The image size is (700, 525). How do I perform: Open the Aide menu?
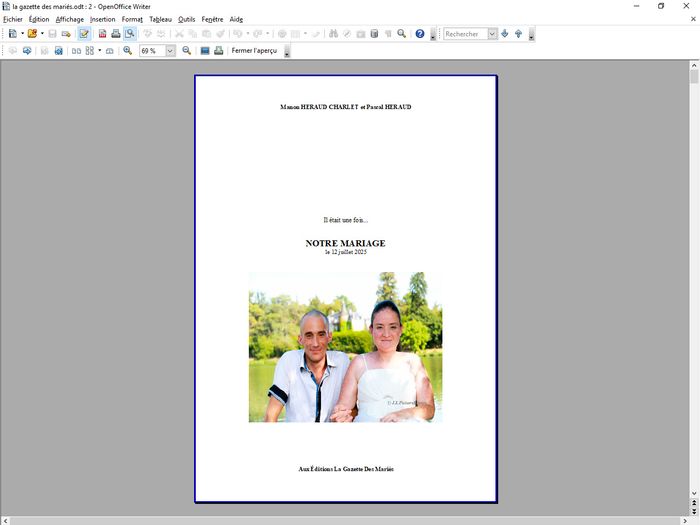point(236,19)
